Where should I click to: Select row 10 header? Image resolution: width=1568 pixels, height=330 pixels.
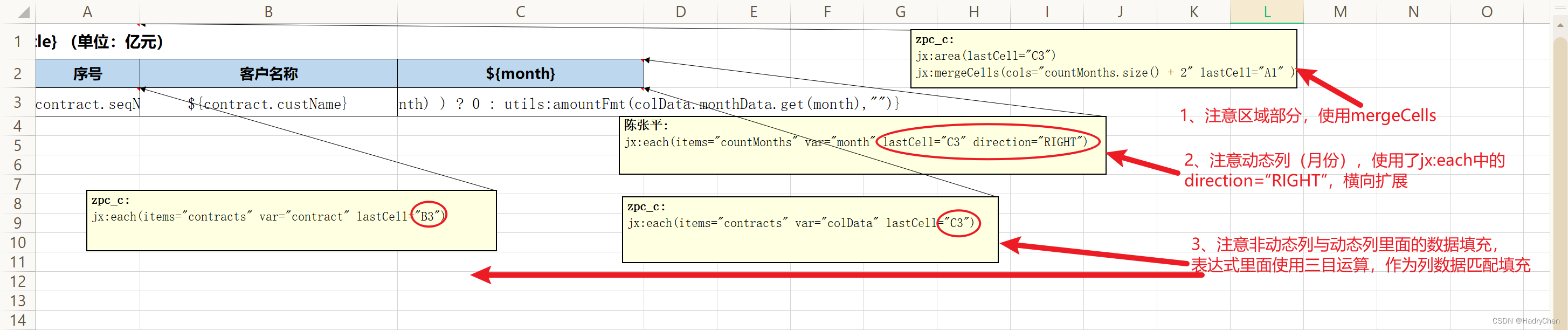tap(18, 243)
